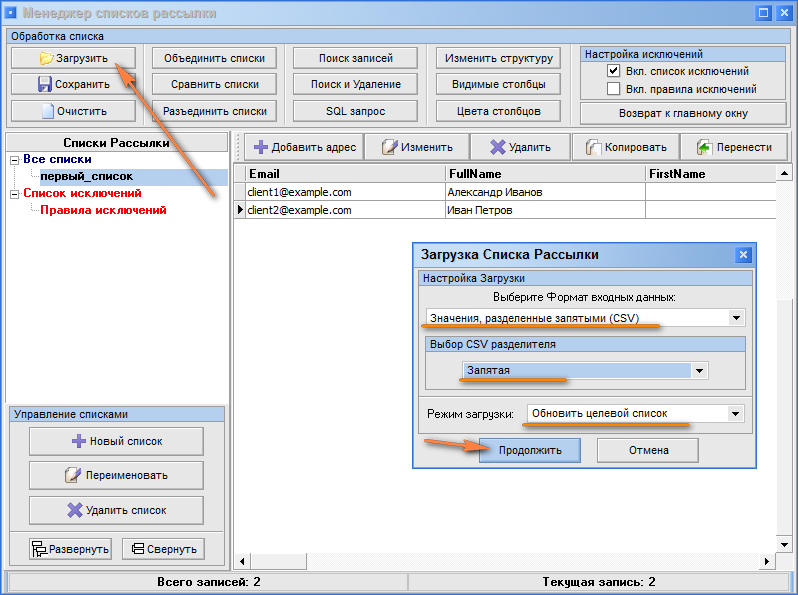Click the tree icon on Развернуть
Screen dimensions: 798x595
coord(39,549)
